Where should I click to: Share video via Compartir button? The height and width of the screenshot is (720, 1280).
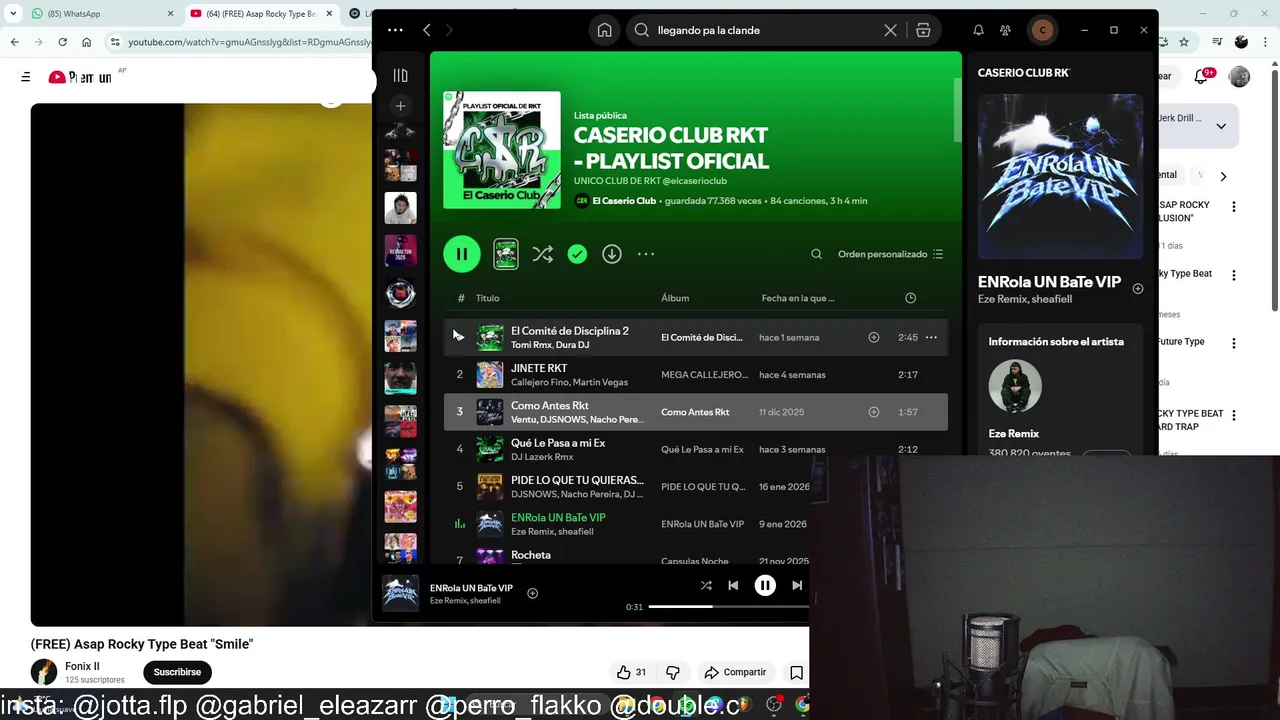tap(735, 672)
